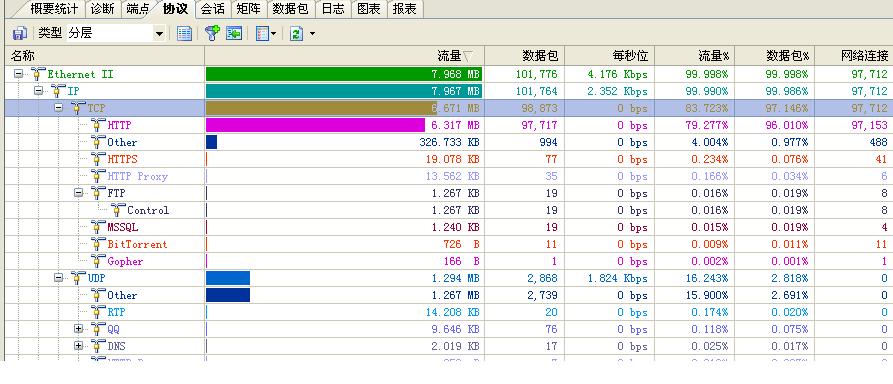Switch to the 端点 tab

[x=138, y=9]
